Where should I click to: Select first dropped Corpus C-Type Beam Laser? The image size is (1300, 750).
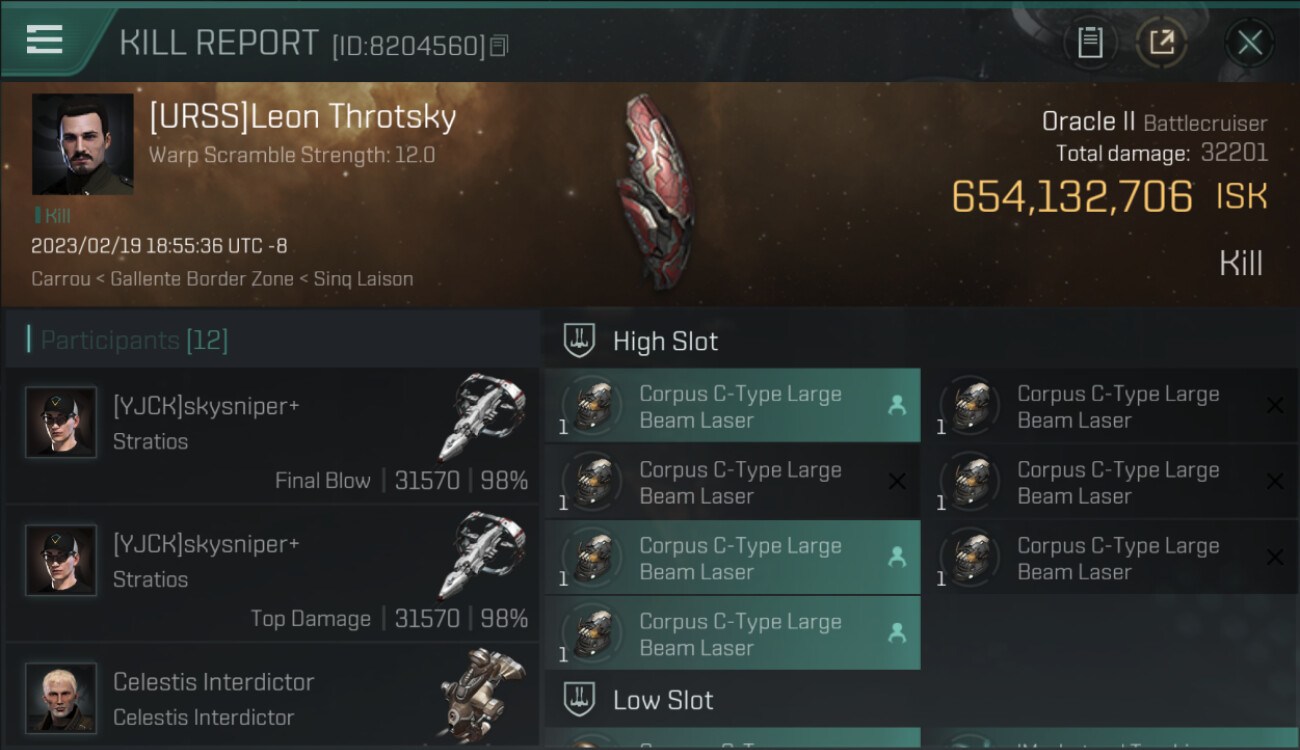(x=732, y=406)
